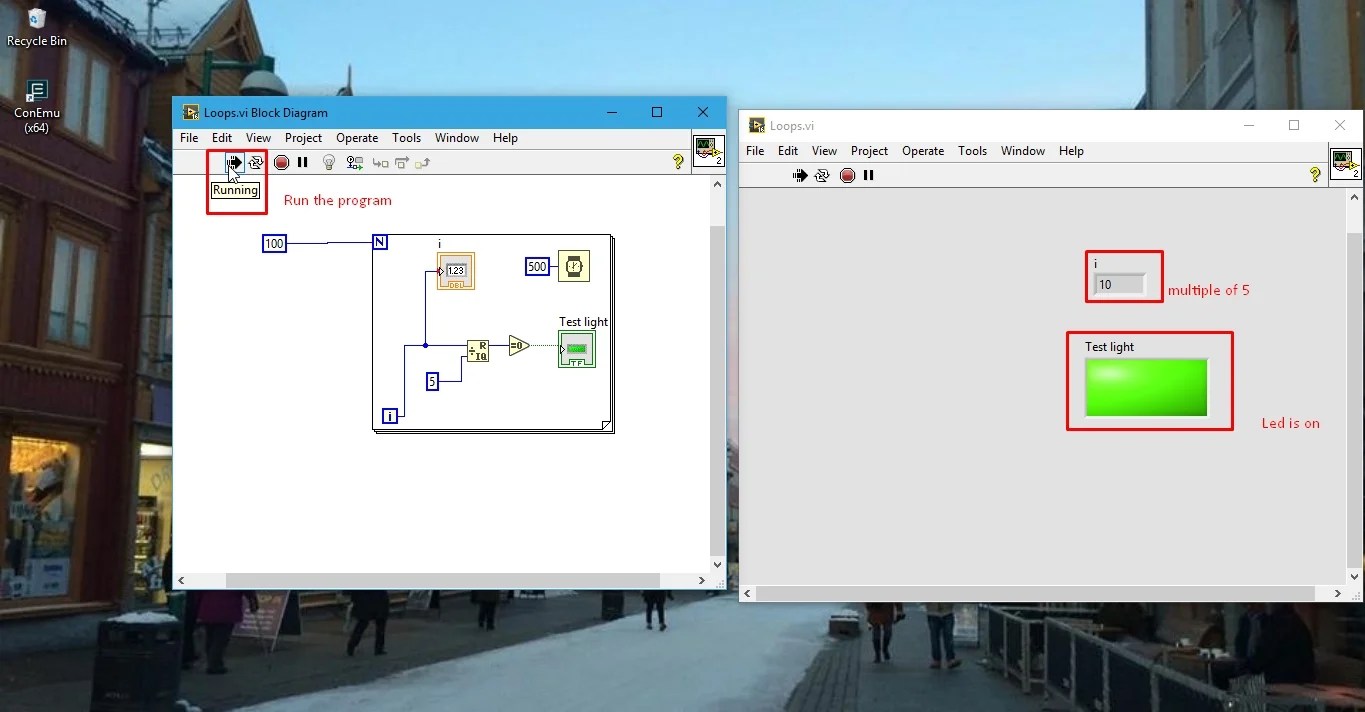Toggle Retain Wire Values in the toolbar

[x=354, y=162]
